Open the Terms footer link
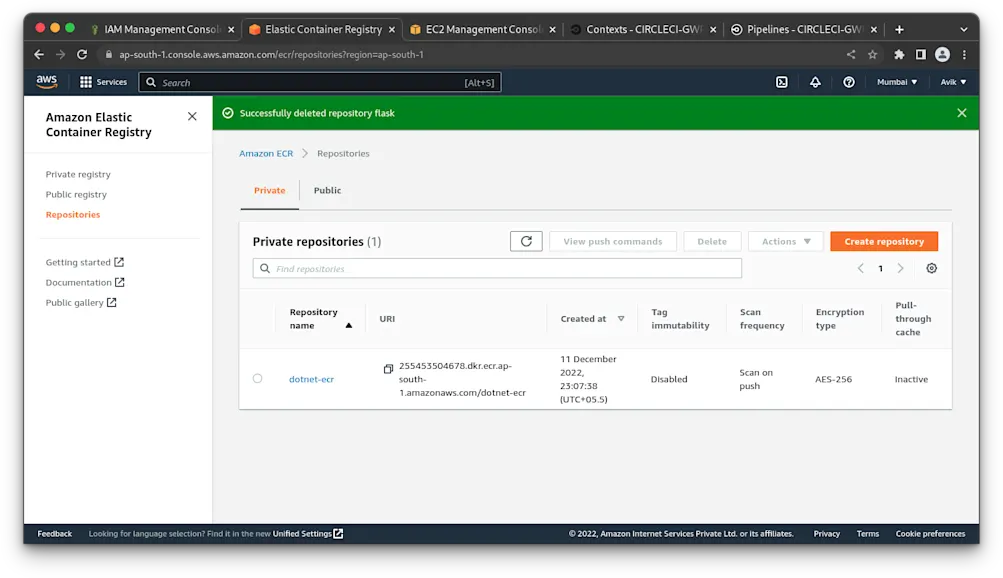The width and height of the screenshot is (1003, 578). pyautogui.click(x=867, y=534)
